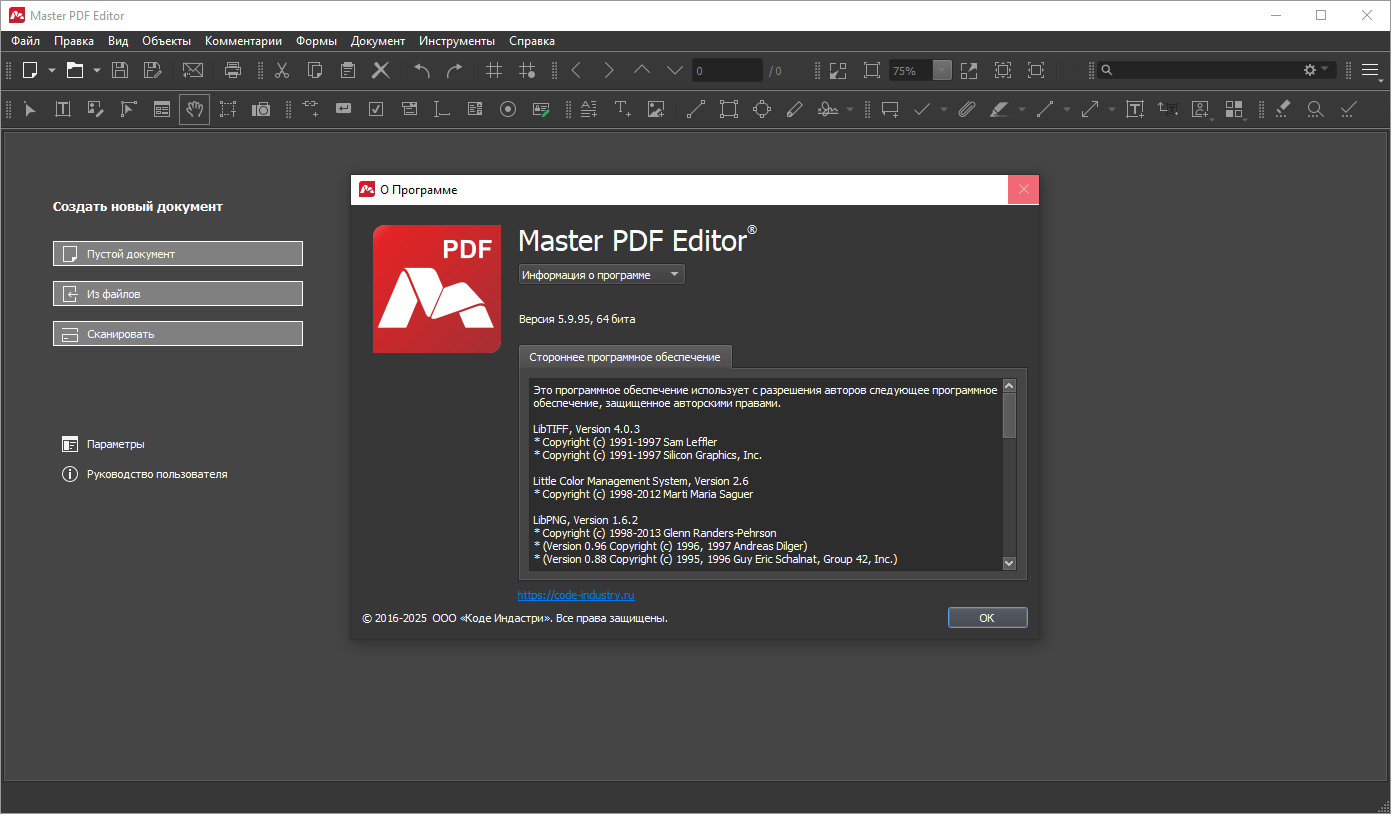Select the arrow pointer selection tool
Image resolution: width=1391 pixels, height=814 pixels.
(30, 109)
